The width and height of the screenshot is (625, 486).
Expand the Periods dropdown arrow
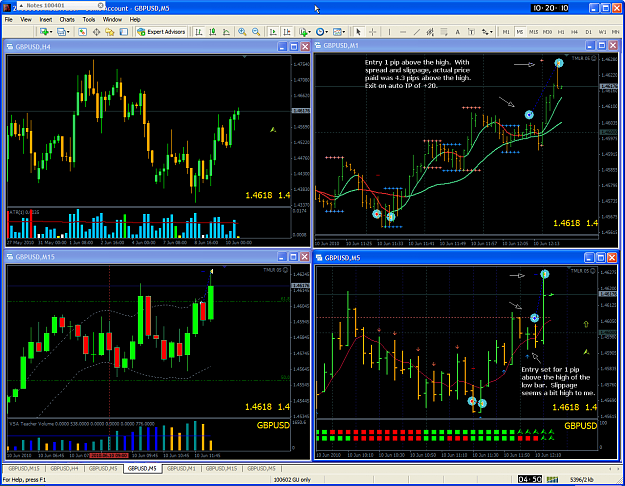coord(326,32)
